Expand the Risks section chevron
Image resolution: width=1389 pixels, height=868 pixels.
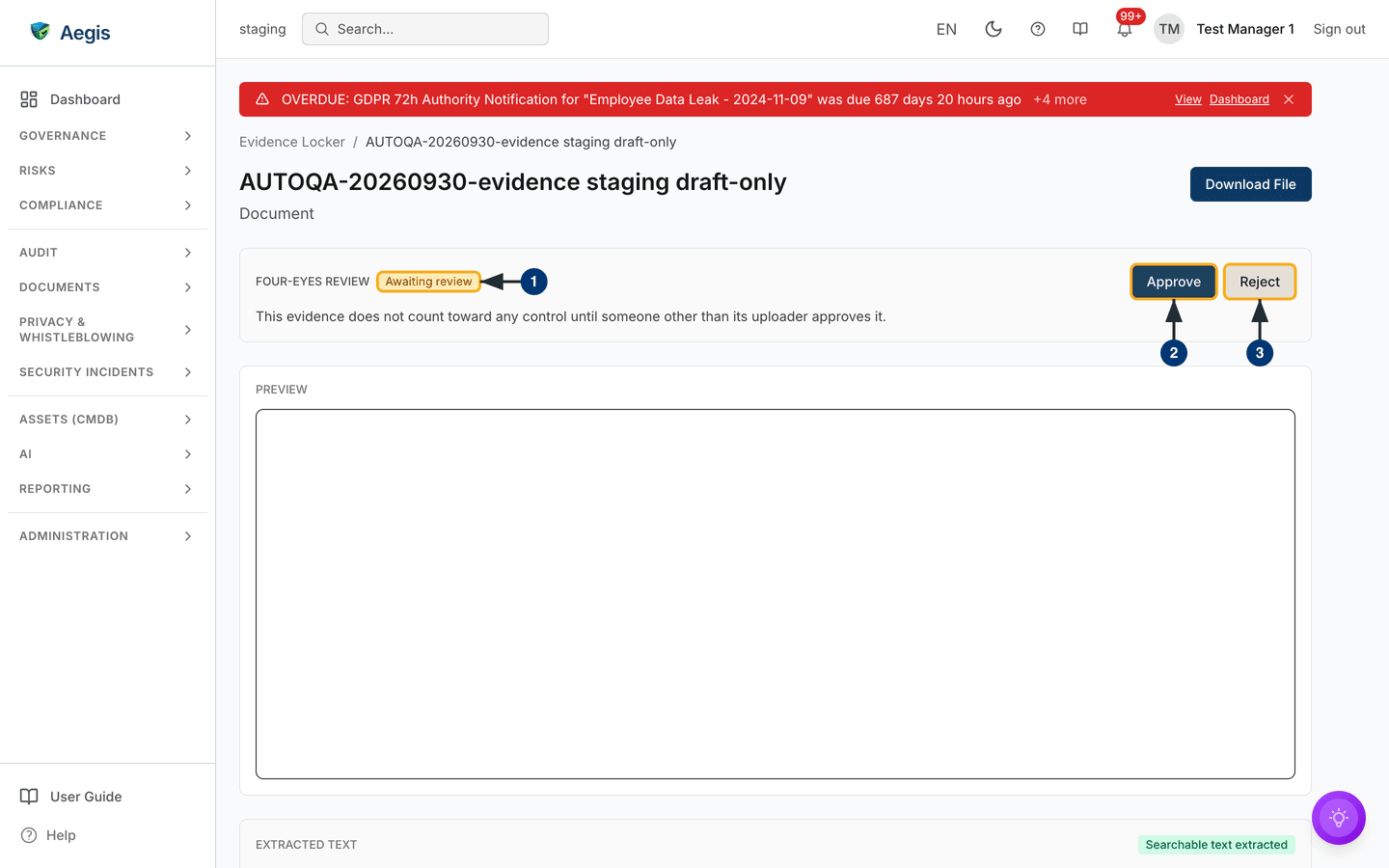188,171
